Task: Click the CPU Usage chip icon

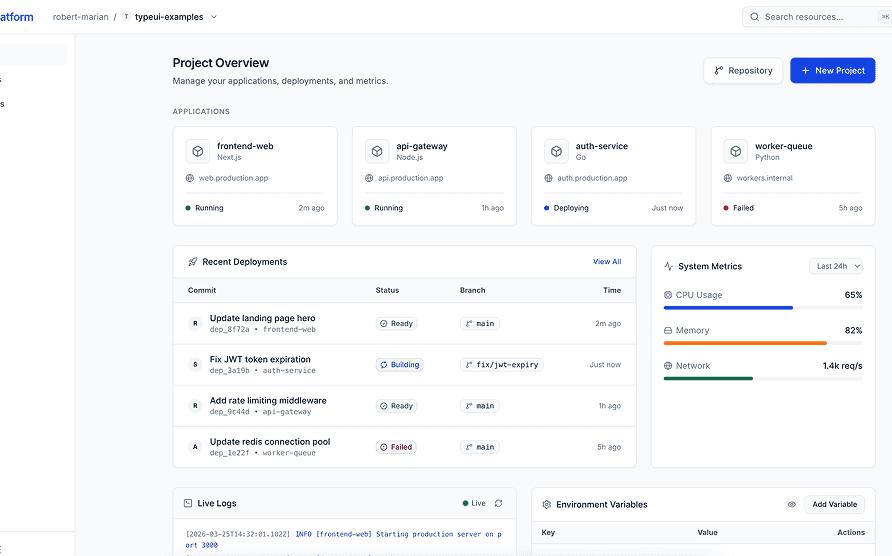Action: tap(668, 295)
